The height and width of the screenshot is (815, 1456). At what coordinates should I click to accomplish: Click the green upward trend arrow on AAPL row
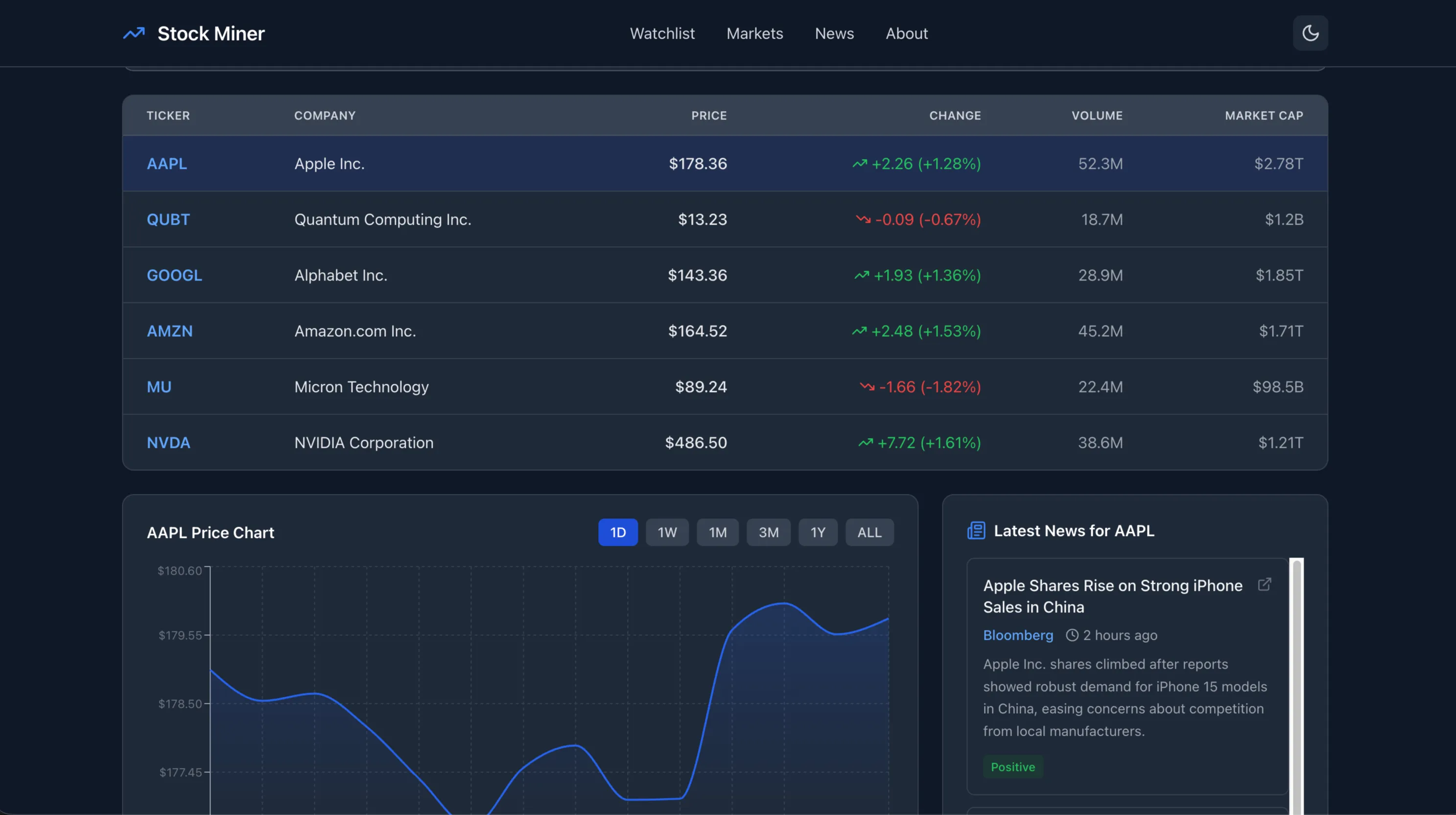[x=859, y=164]
